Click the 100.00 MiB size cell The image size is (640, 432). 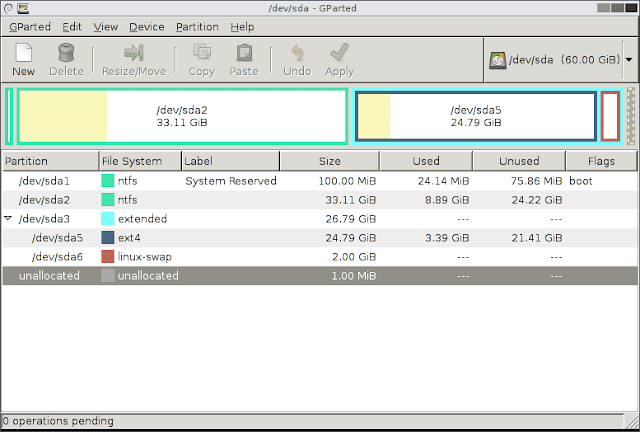[x=347, y=181]
